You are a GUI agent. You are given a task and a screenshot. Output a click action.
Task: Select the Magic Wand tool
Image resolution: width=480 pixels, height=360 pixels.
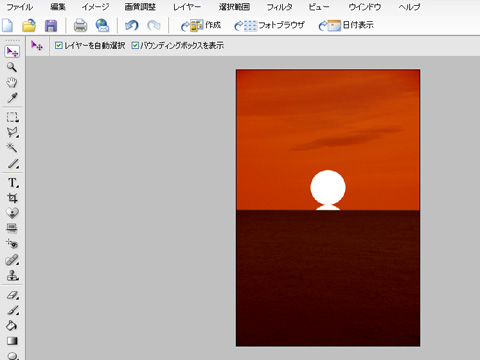pyautogui.click(x=12, y=148)
